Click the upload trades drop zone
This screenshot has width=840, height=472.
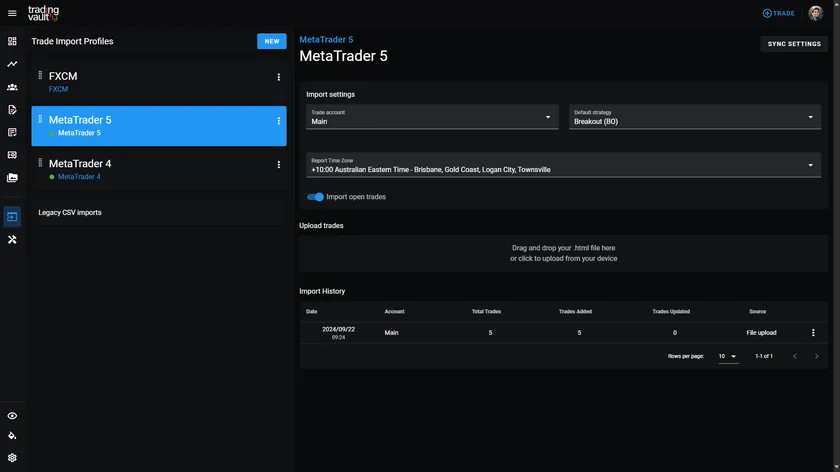pos(564,253)
